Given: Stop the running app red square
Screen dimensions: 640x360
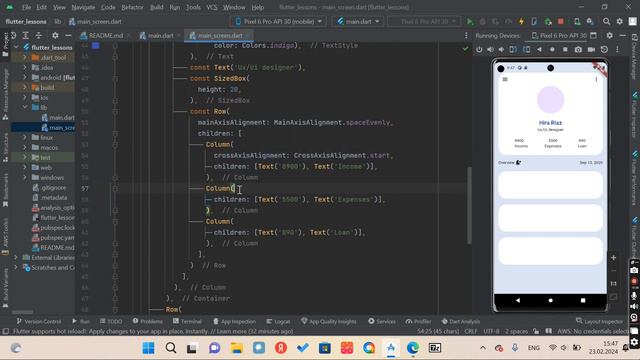Looking at the screenshot, I should point(561,21).
